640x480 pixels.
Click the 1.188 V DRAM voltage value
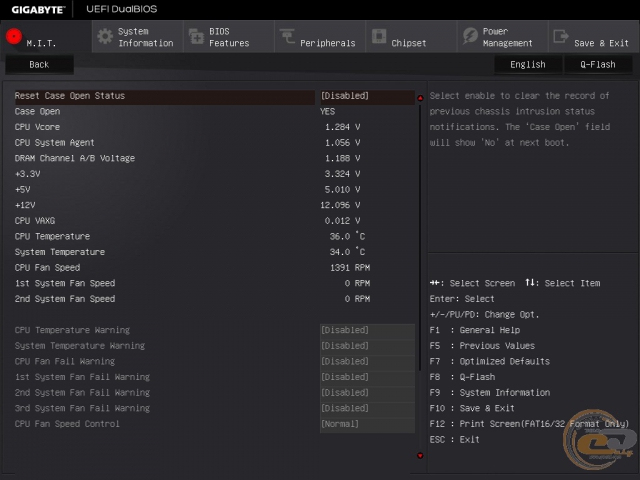click(342, 158)
